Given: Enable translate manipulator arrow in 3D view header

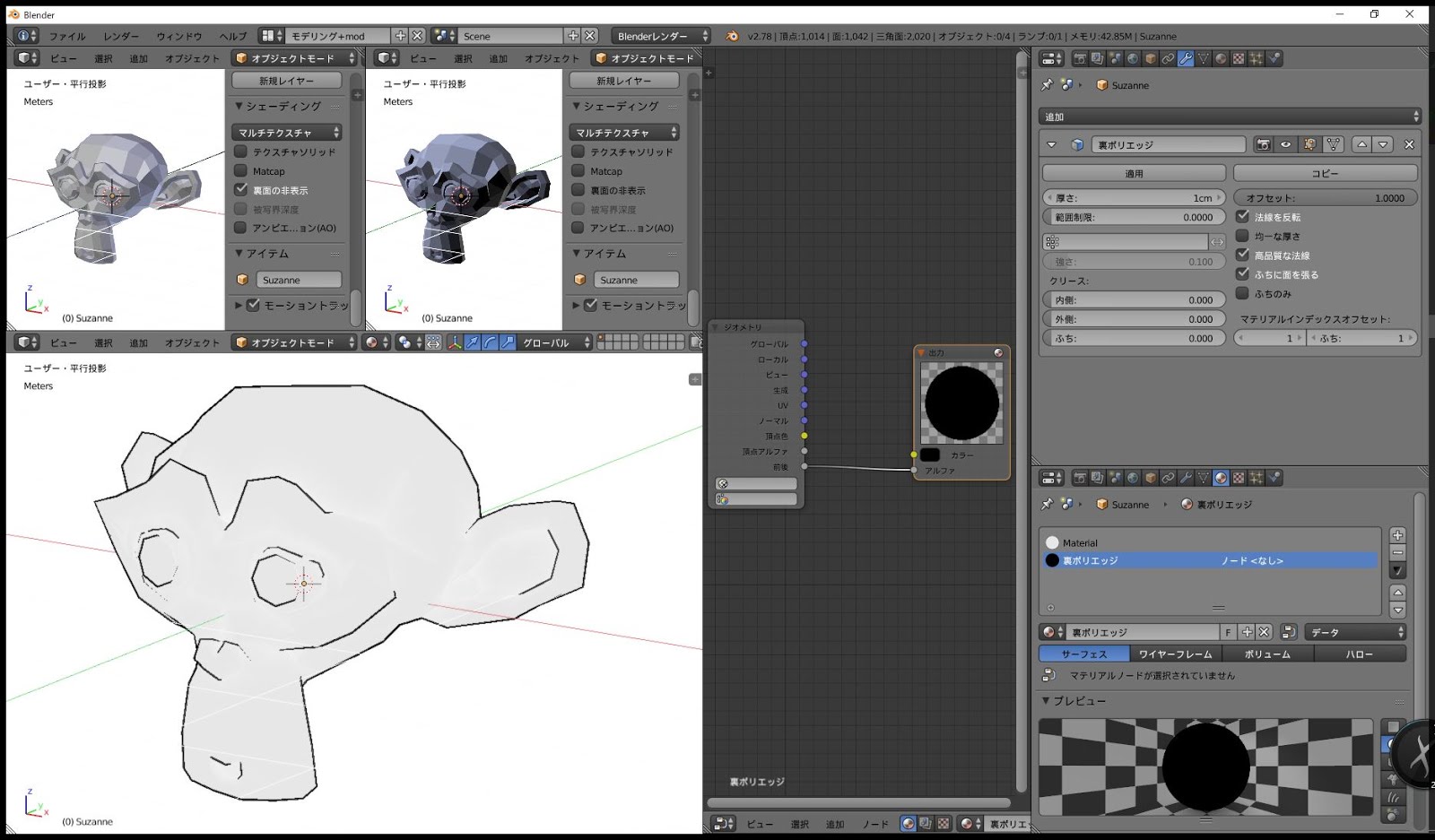Looking at the screenshot, I should (473, 342).
